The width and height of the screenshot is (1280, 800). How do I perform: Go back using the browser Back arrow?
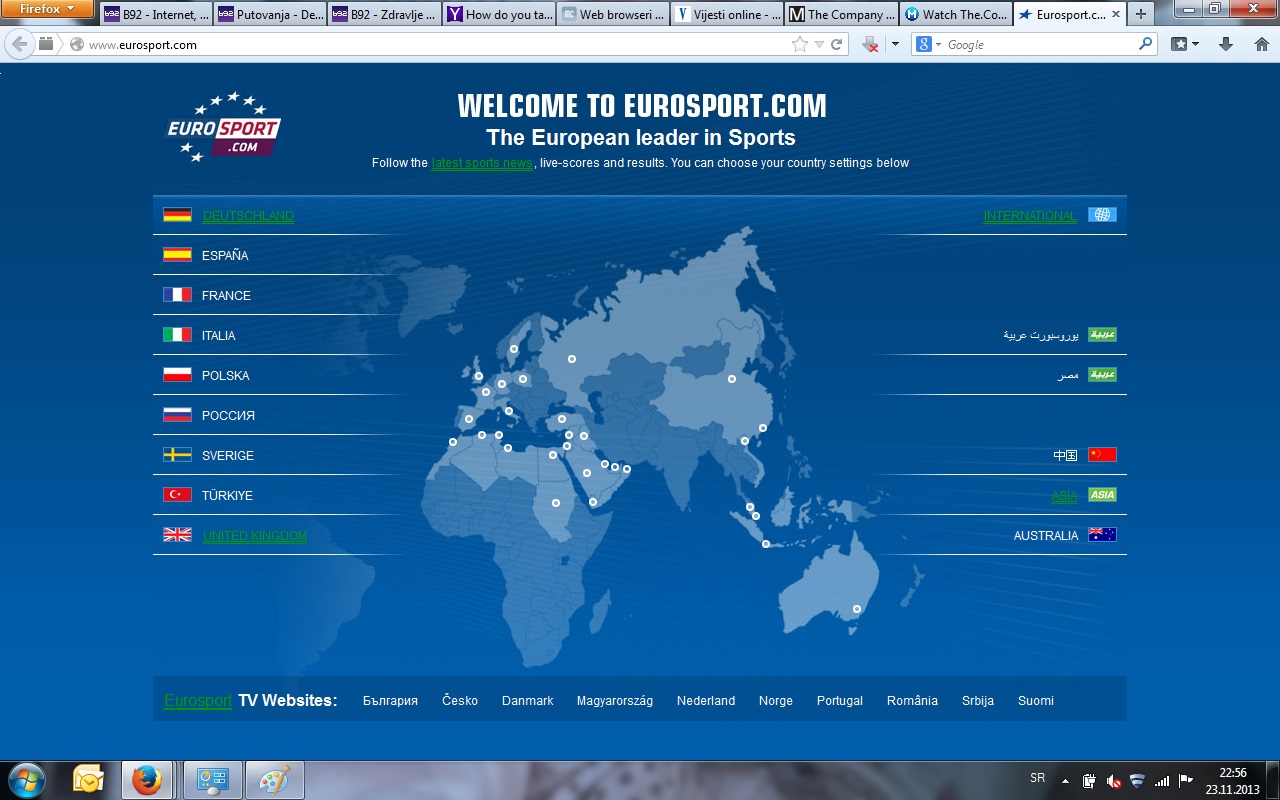[20, 44]
